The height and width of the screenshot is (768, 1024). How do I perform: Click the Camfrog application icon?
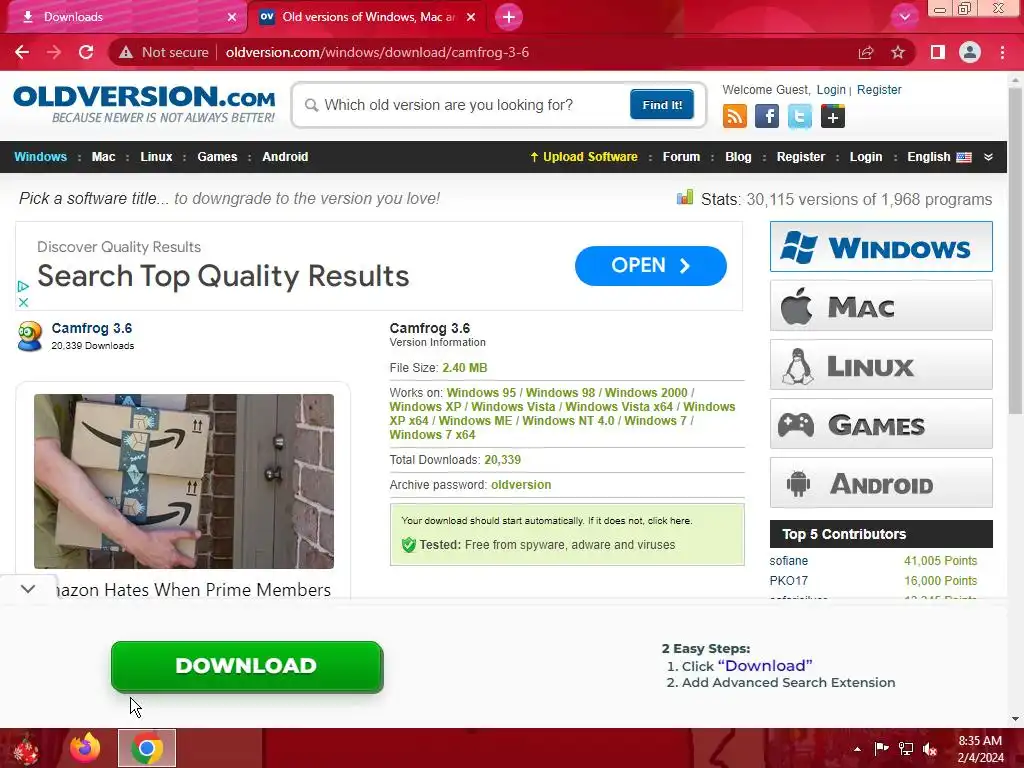29,336
